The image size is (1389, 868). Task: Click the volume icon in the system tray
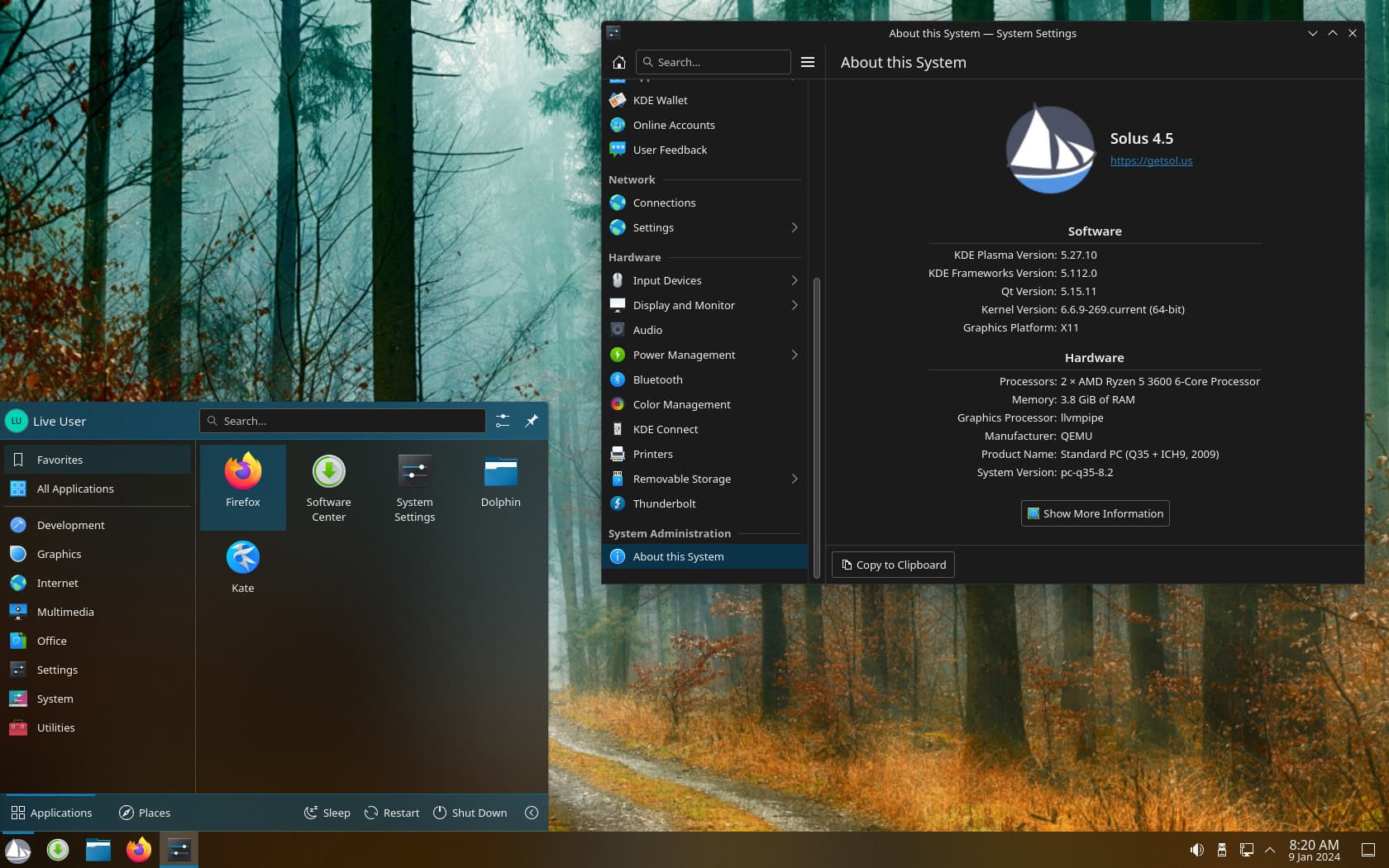pos(1196,850)
